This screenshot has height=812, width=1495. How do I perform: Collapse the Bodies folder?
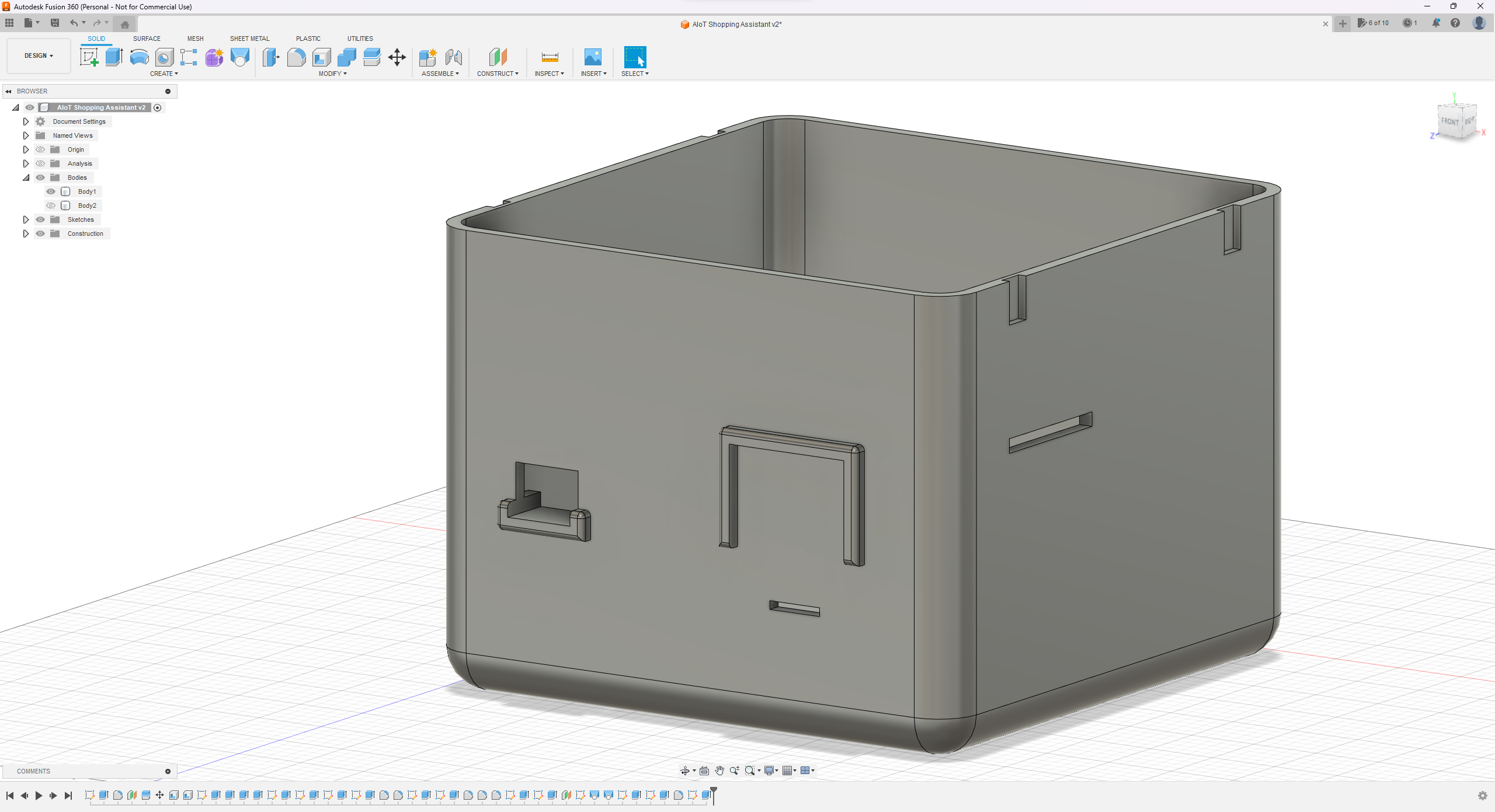[x=26, y=177]
